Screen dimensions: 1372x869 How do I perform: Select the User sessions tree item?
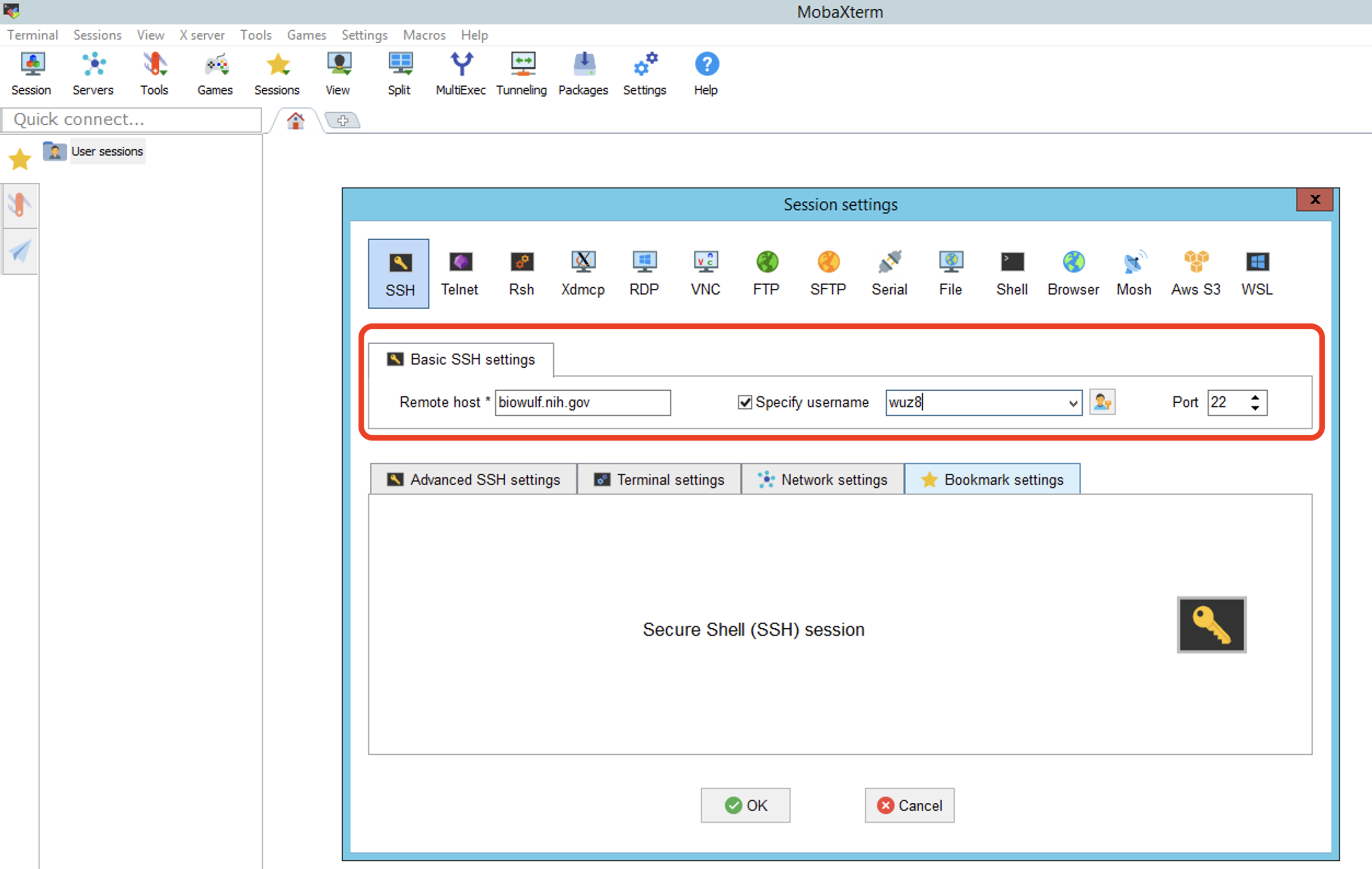pyautogui.click(x=107, y=152)
